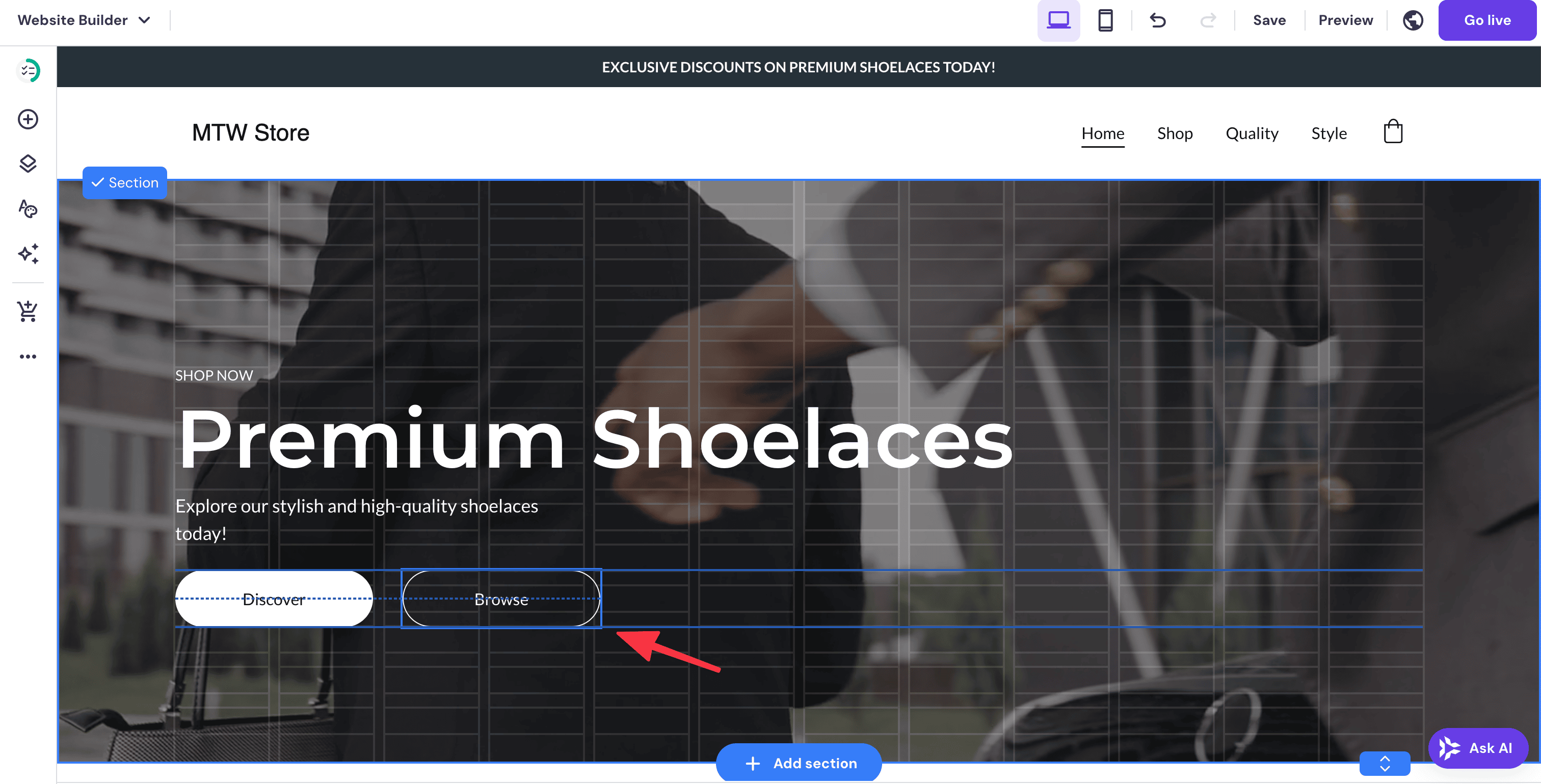Select Home in the site navigation
This screenshot has width=1541, height=784.
1103,133
